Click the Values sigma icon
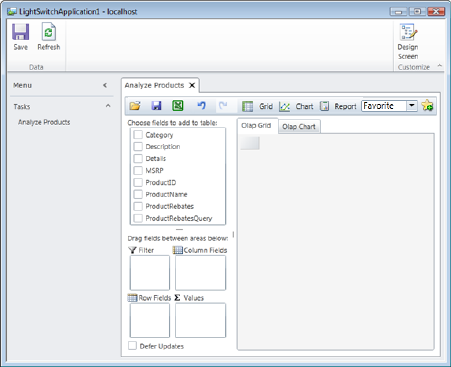 coord(177,298)
